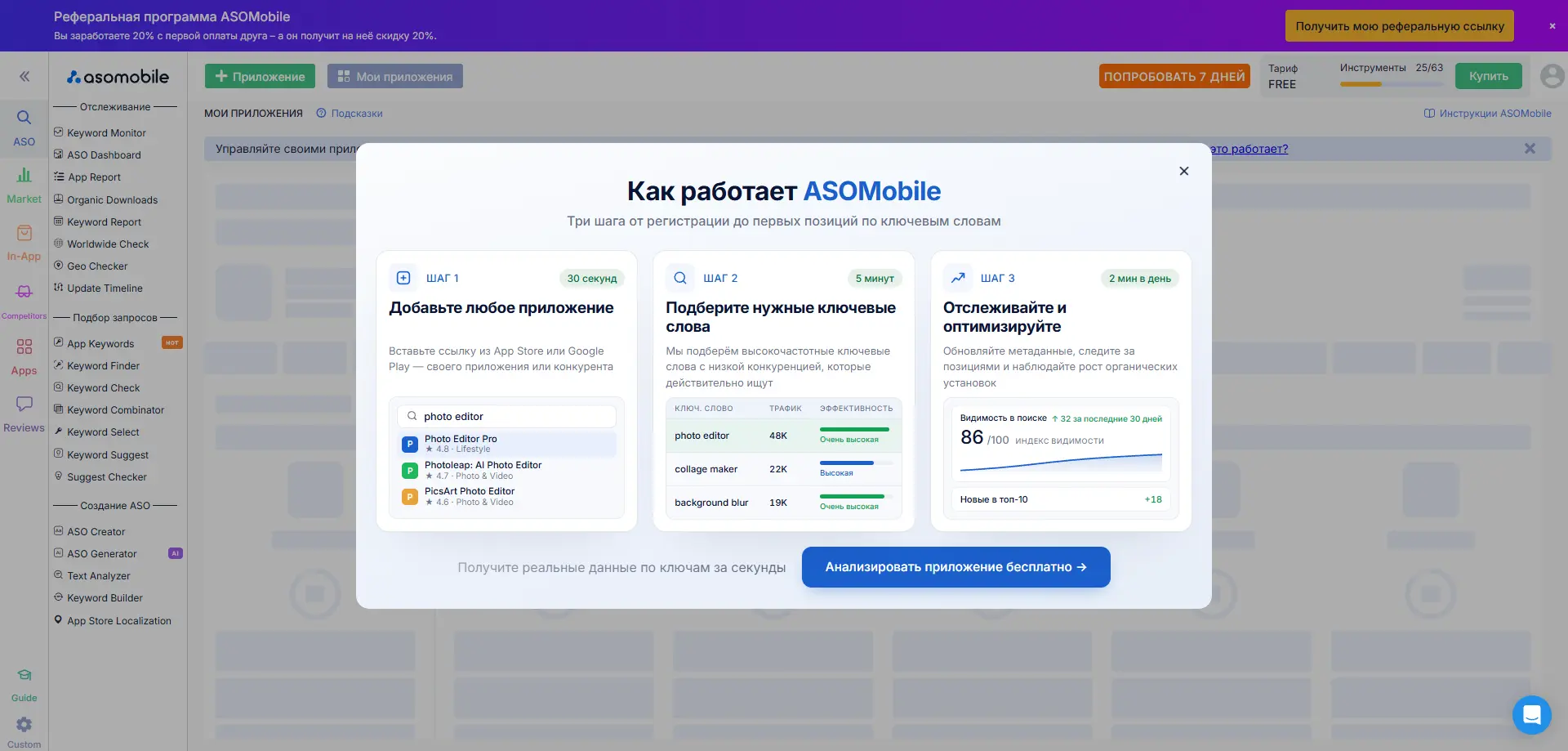Open ASO Creator in sidebar
Image resolution: width=1568 pixels, height=751 pixels.
pyautogui.click(x=96, y=531)
